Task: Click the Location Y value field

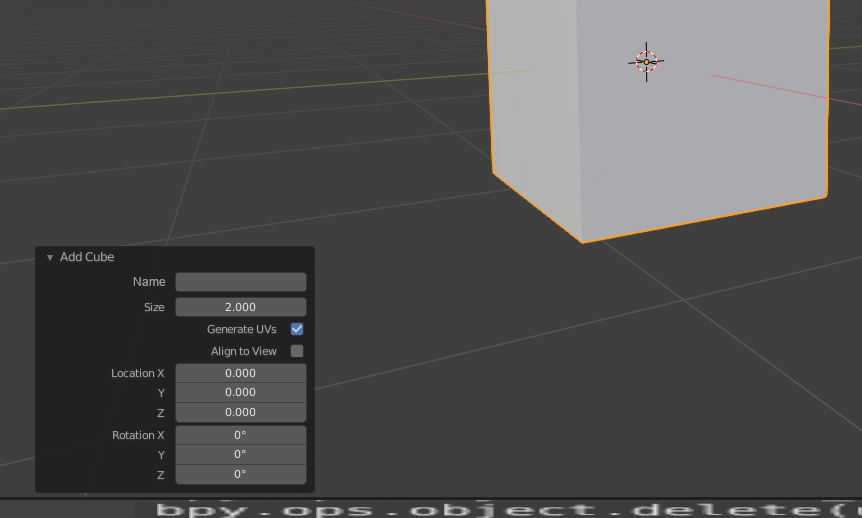Action: [x=241, y=392]
